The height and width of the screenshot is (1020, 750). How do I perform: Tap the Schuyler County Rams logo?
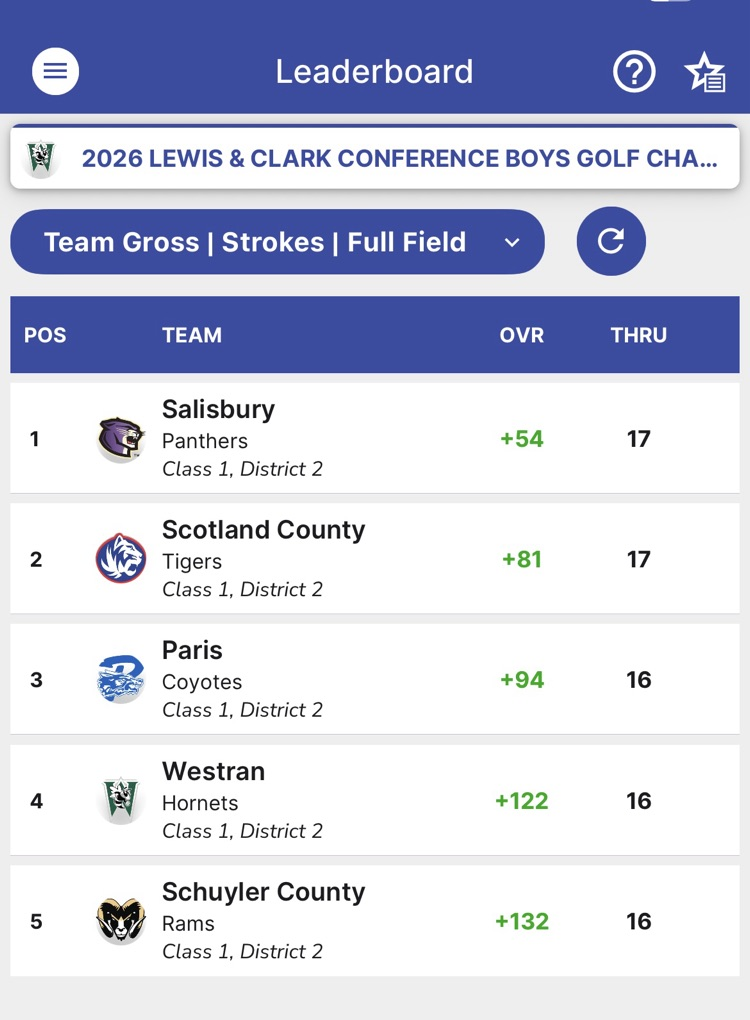click(x=121, y=921)
